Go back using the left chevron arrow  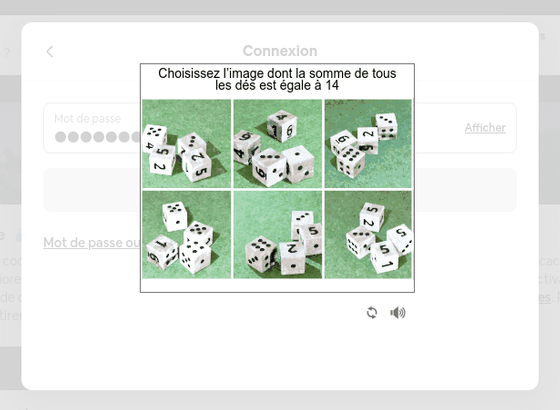point(50,51)
